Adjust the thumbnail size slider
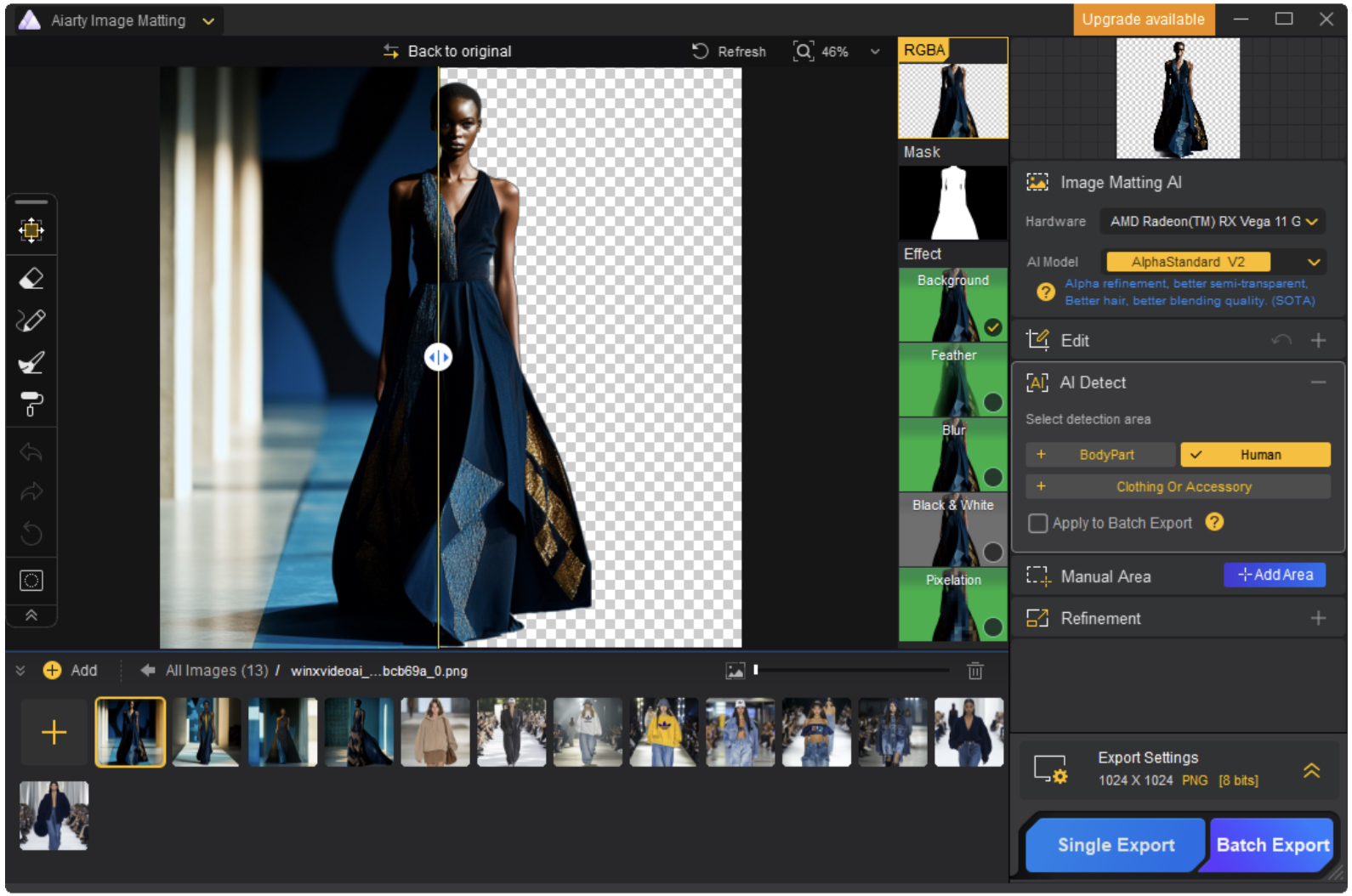Screen dimensions: 1352x896 tap(756, 671)
